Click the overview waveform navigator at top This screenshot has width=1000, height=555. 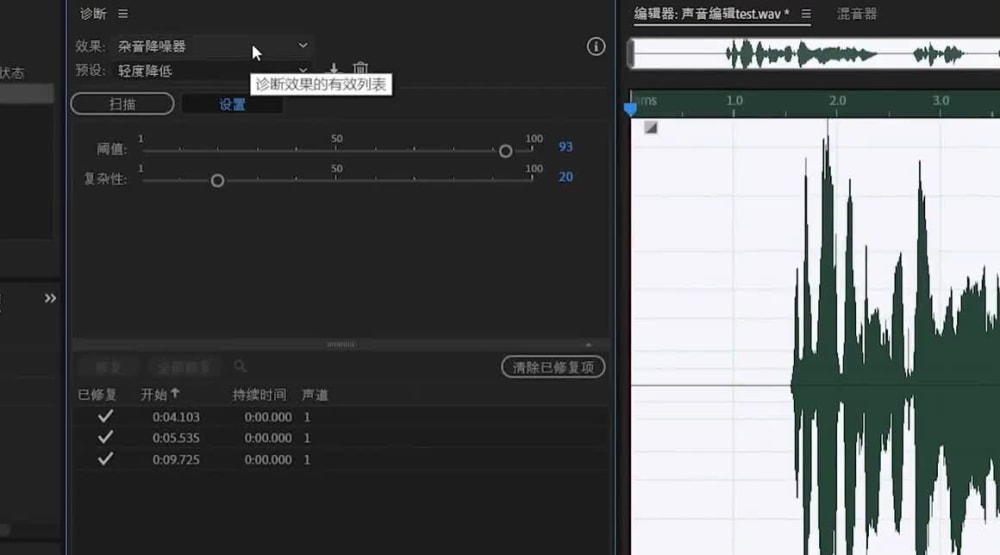point(814,54)
